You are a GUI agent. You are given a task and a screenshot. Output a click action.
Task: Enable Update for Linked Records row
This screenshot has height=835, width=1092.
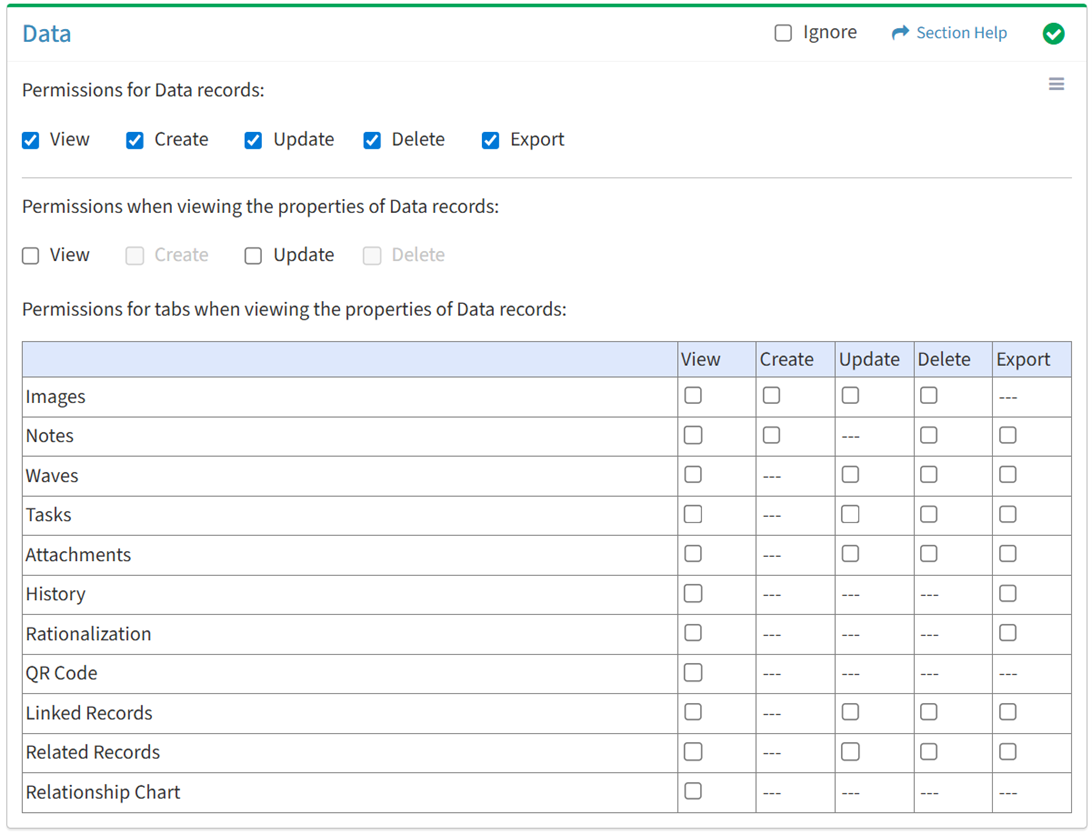coord(850,712)
